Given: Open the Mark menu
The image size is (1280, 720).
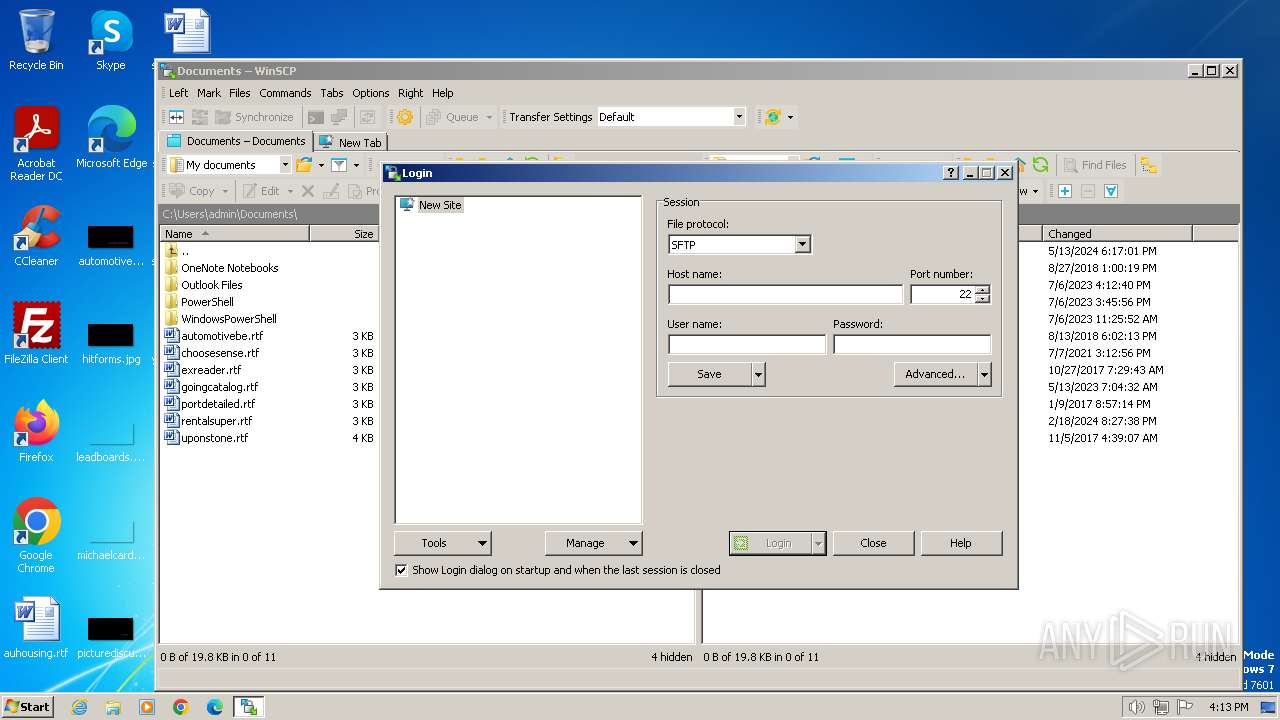Looking at the screenshot, I should coord(209,93).
